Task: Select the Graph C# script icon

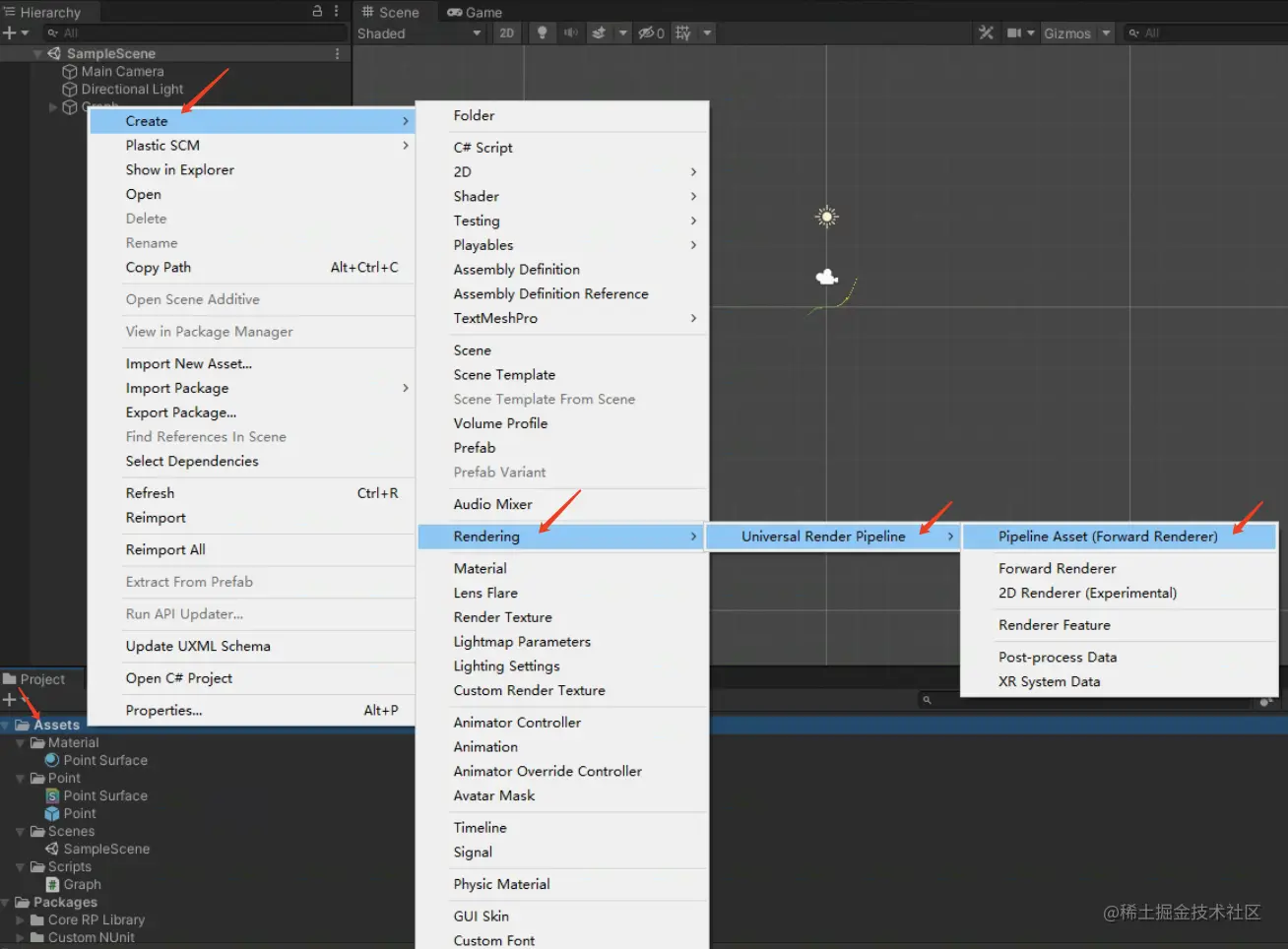Action: (x=52, y=885)
